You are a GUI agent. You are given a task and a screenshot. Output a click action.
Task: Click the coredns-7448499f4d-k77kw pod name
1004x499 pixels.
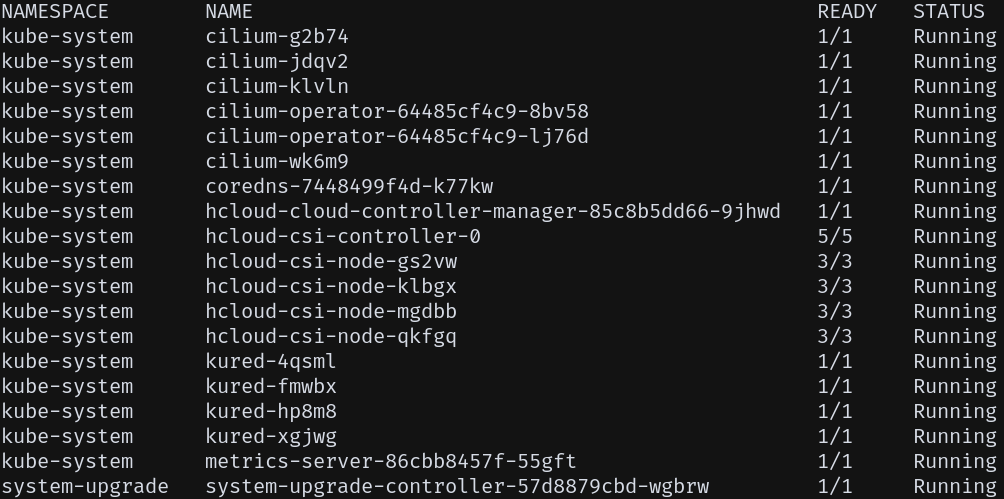pos(349,187)
